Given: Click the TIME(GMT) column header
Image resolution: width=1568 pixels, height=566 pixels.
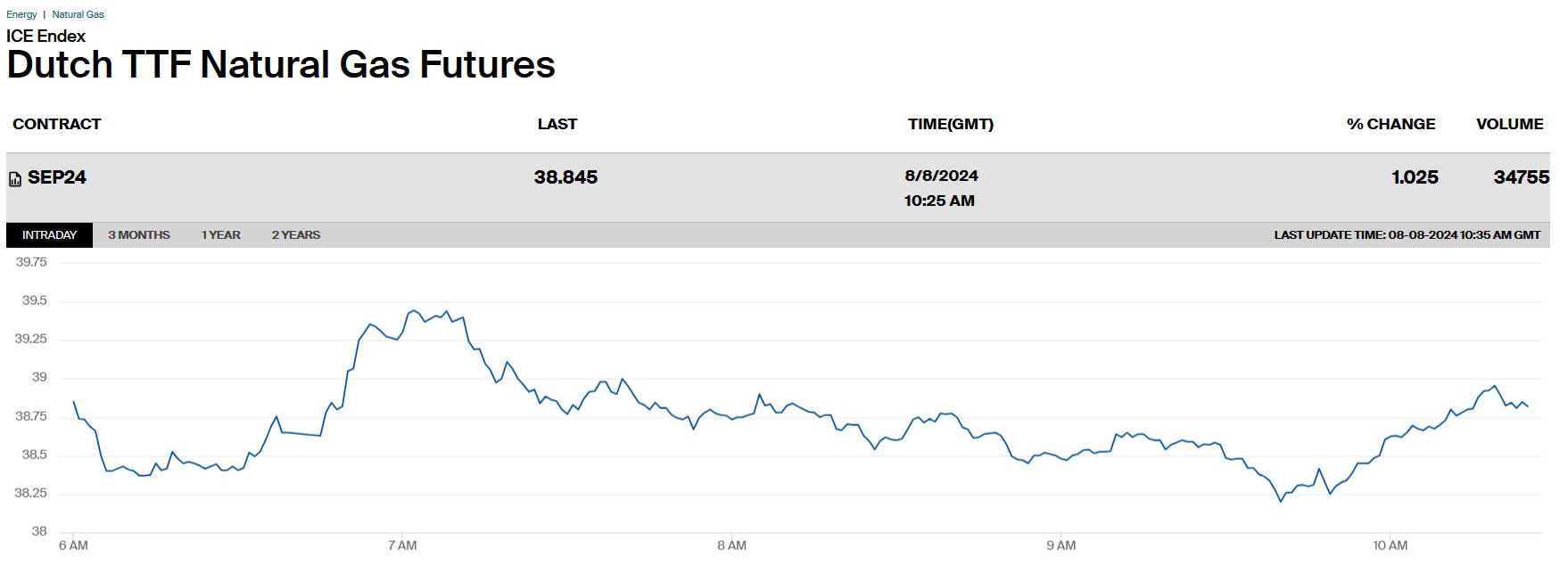Looking at the screenshot, I should tap(950, 124).
